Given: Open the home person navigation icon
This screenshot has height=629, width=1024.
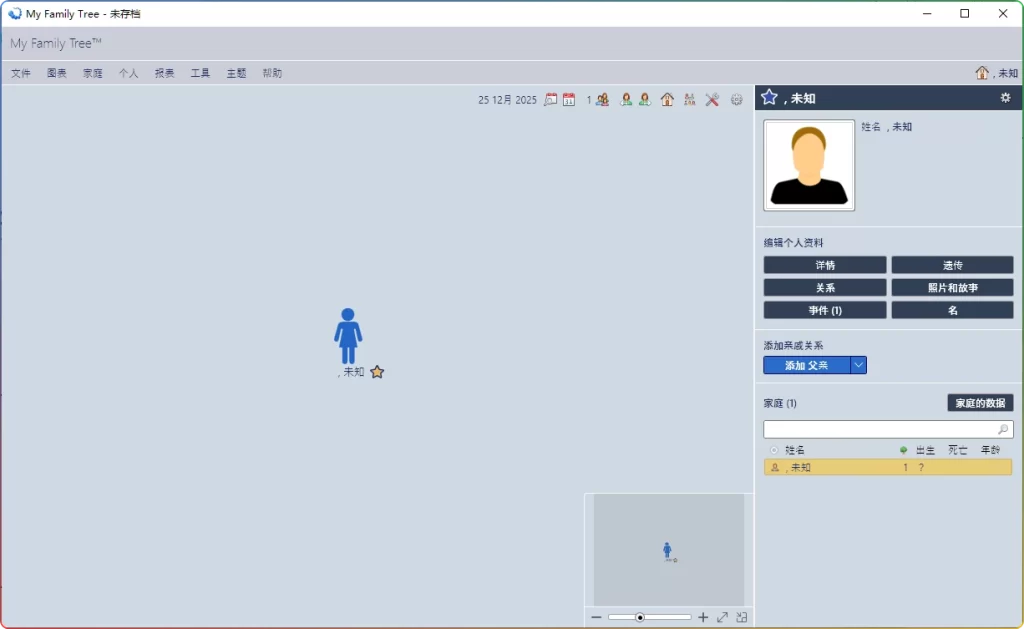Looking at the screenshot, I should coord(666,100).
